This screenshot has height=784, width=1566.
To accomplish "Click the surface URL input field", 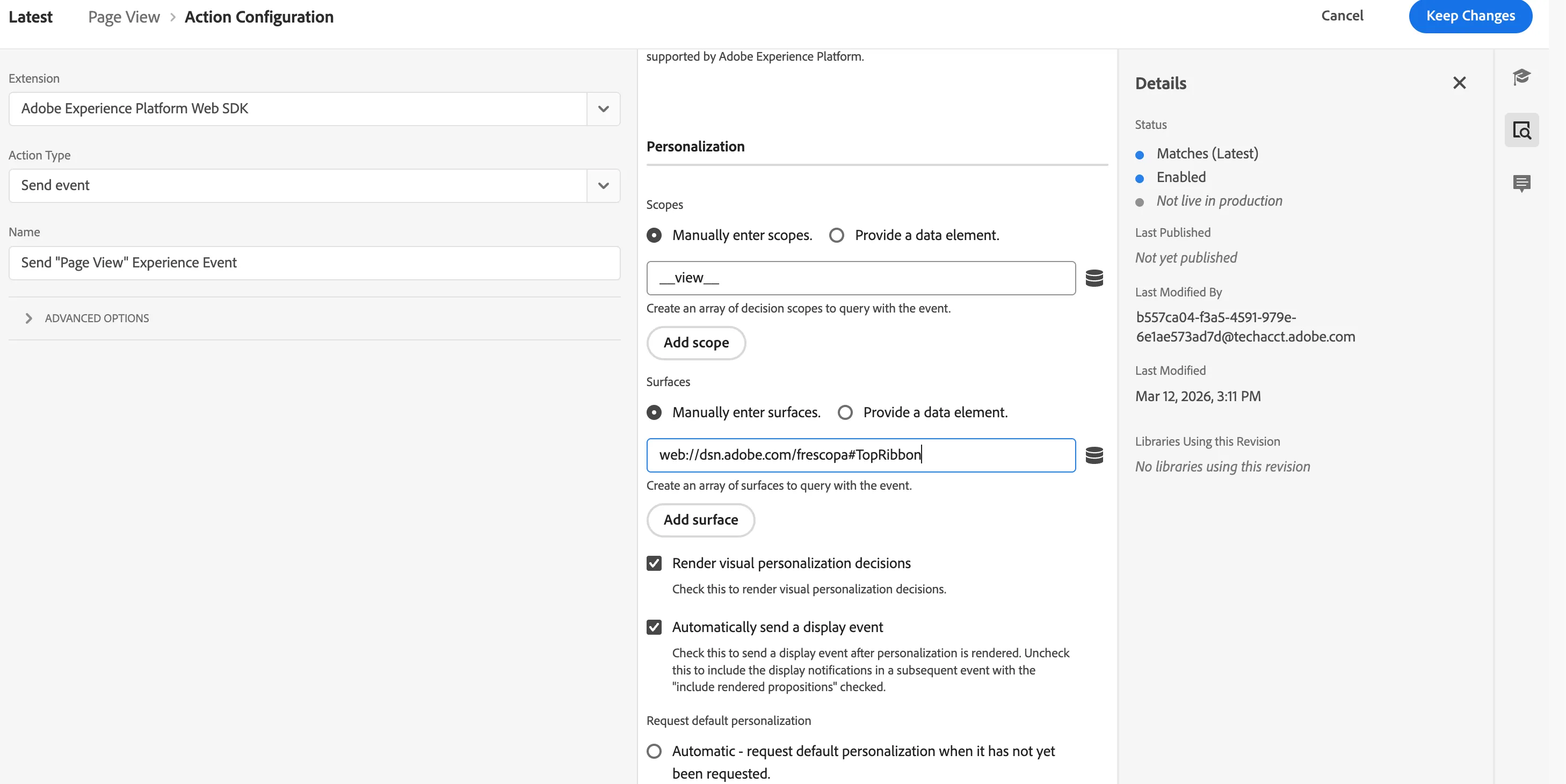I will (x=861, y=455).
